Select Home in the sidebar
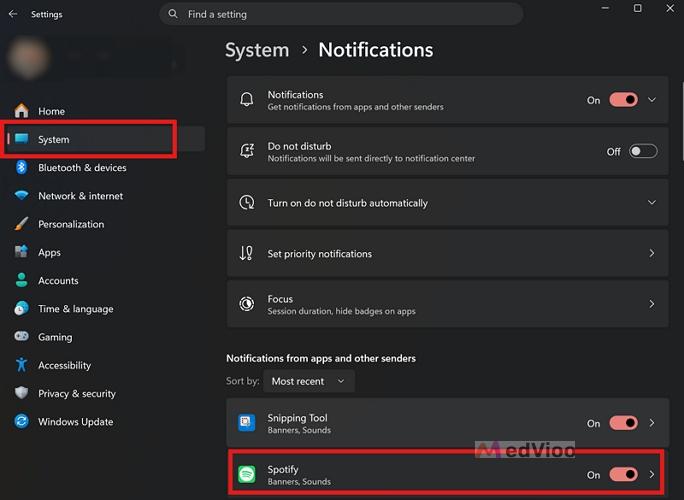 105,111
